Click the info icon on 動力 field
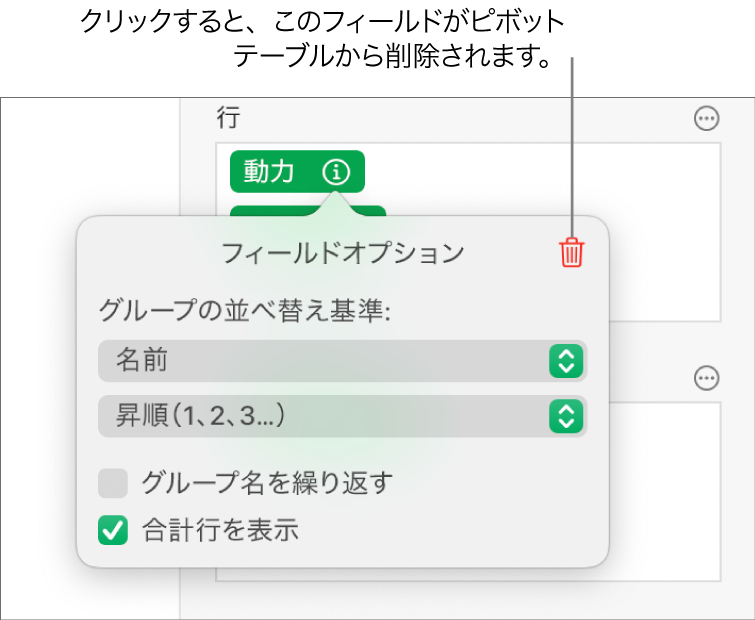 pos(337,172)
